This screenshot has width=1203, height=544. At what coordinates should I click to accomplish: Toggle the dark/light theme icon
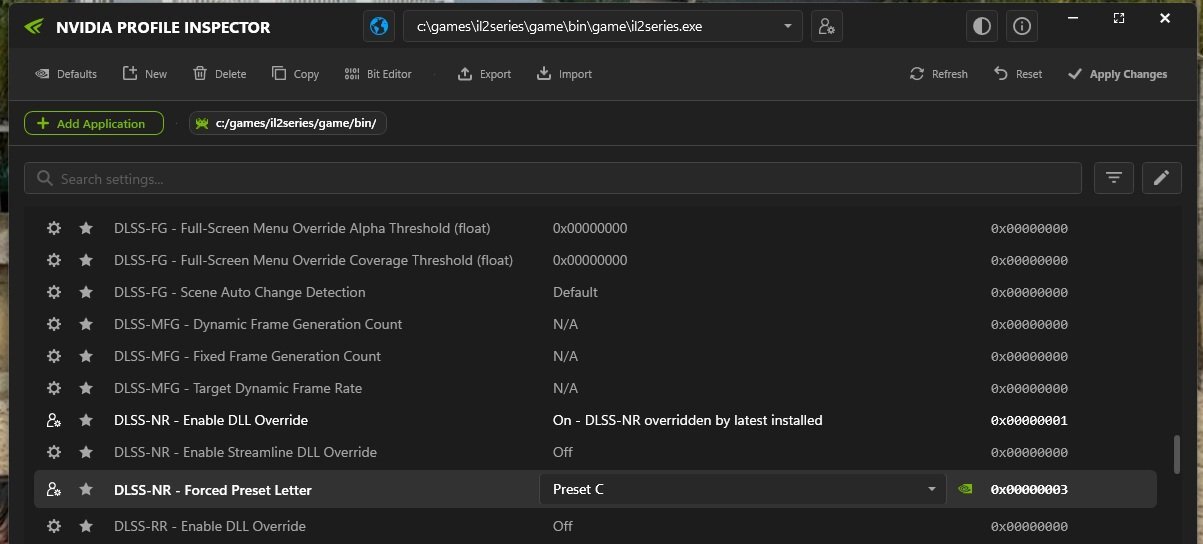click(982, 27)
